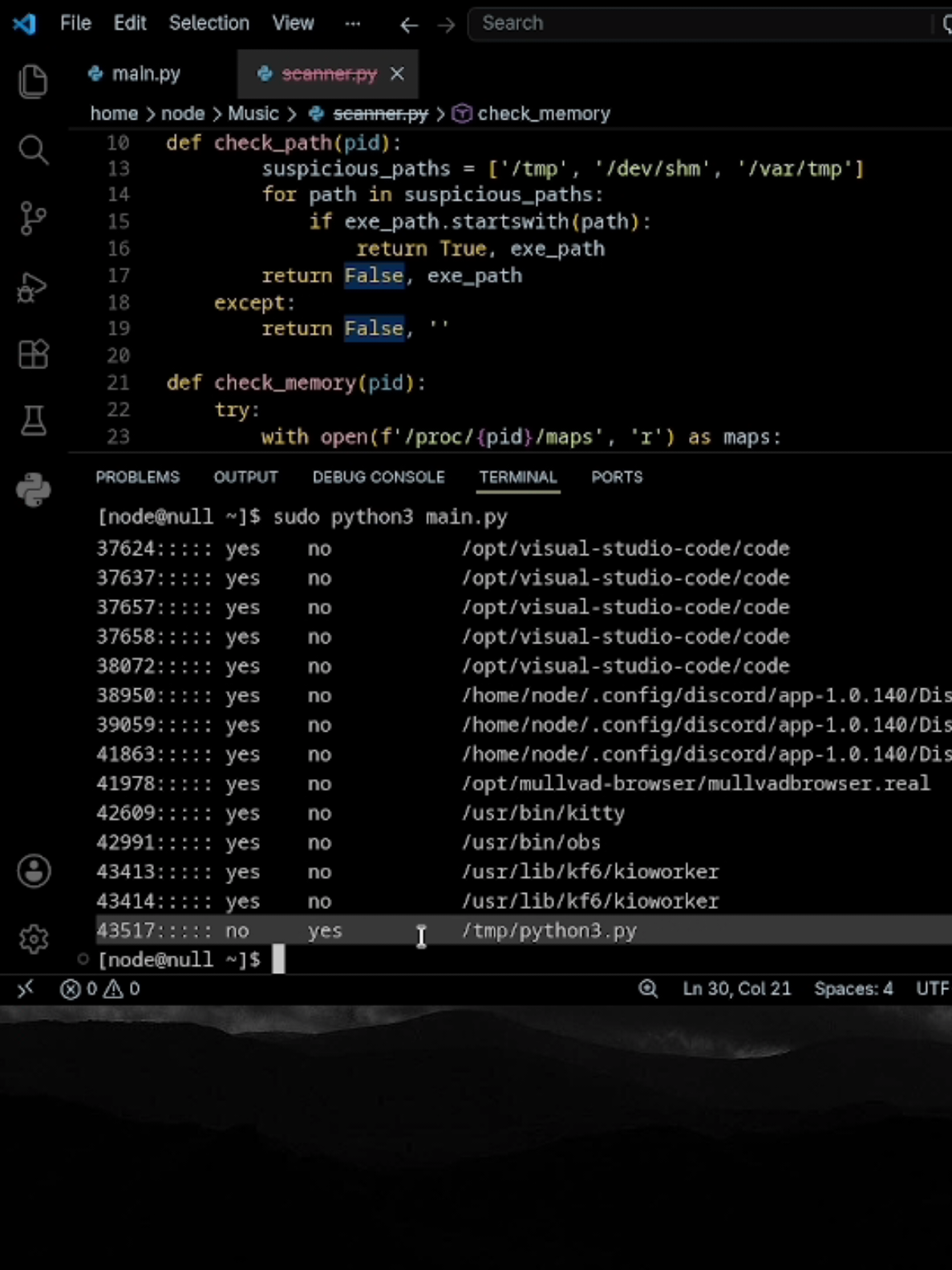The image size is (952, 1270).
Task: Click the PID 38950 discord path row
Action: click(524, 696)
